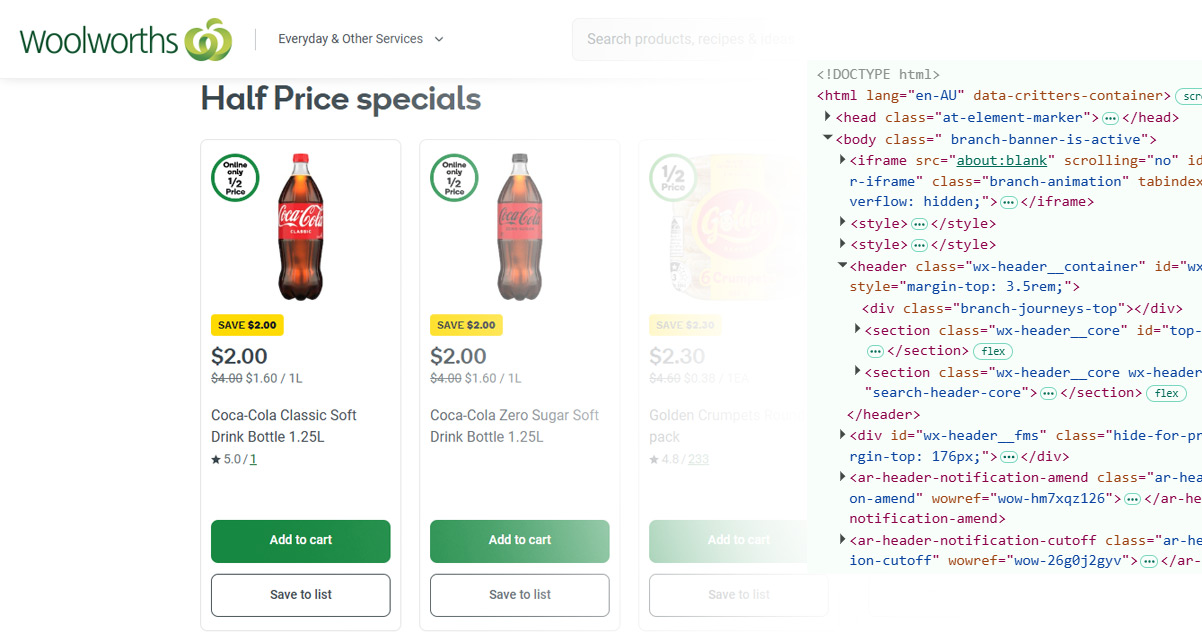Click half price badge on Coca-Cola Zero Sugar
This screenshot has width=1202, height=634.
point(454,178)
